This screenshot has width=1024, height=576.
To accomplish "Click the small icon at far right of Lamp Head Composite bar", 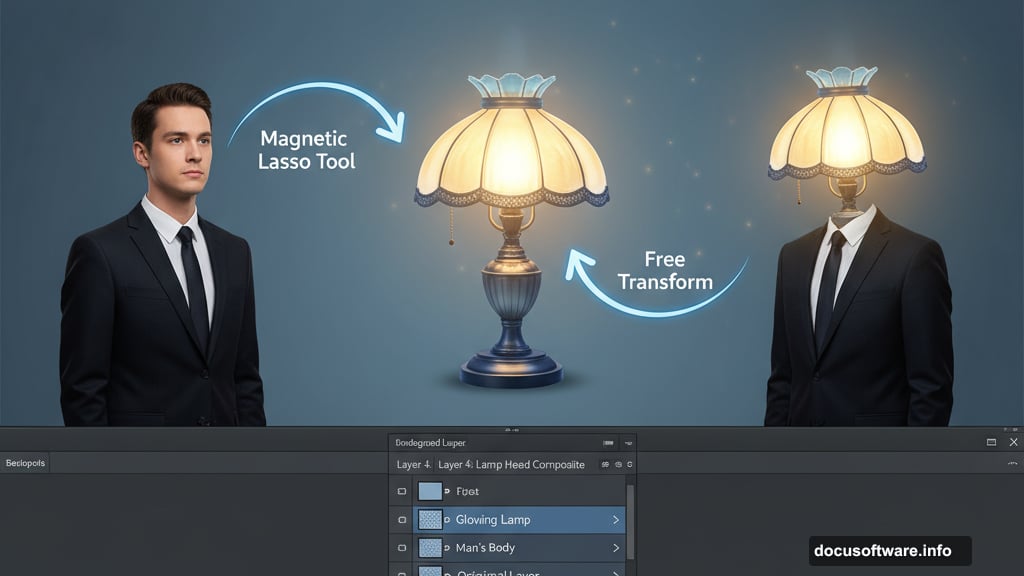I will [x=629, y=465].
